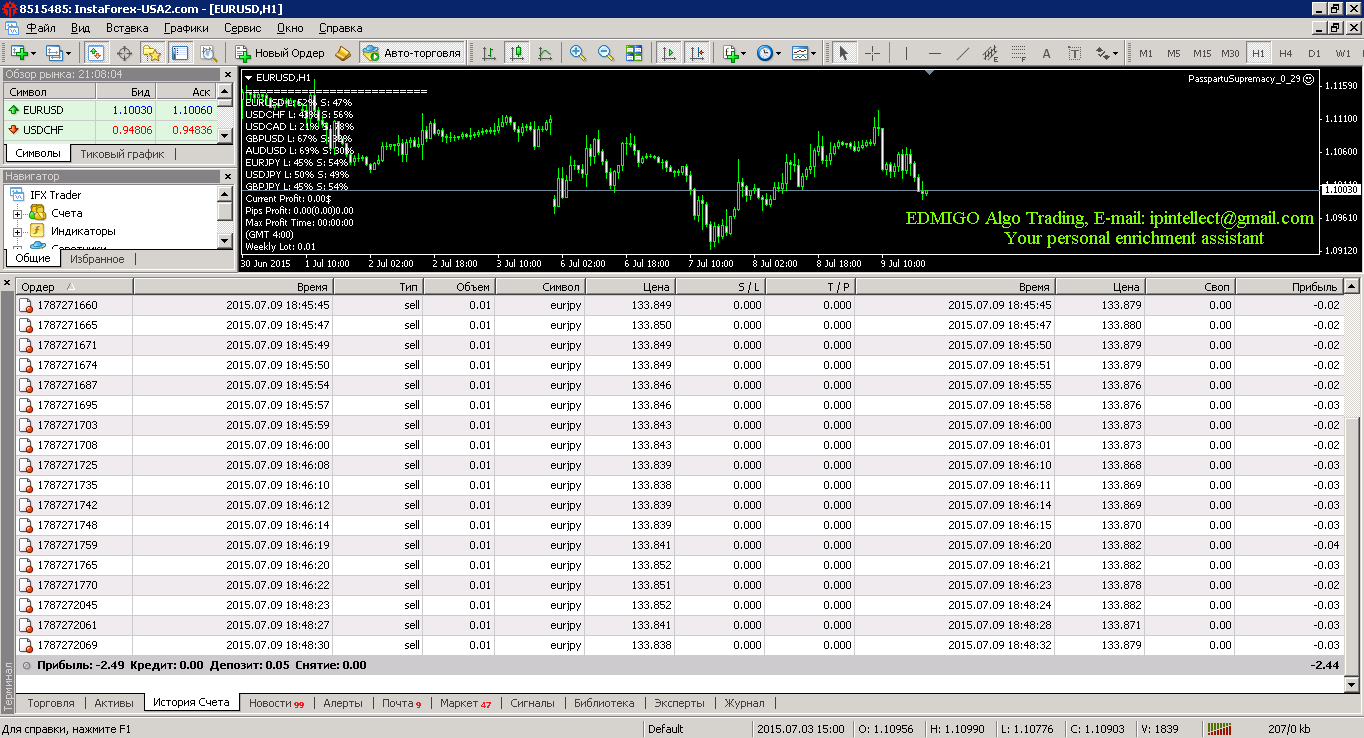Screen dimensions: 1364x738
Task: Toggle the Авто-торговля button
Action: [x=413, y=53]
